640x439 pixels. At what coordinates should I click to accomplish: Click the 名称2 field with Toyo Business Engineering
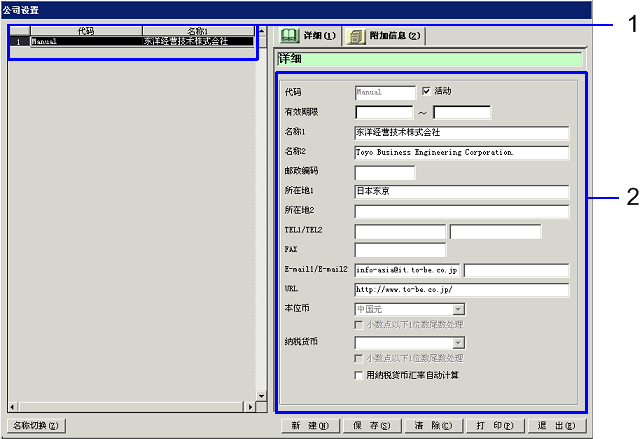(462, 152)
